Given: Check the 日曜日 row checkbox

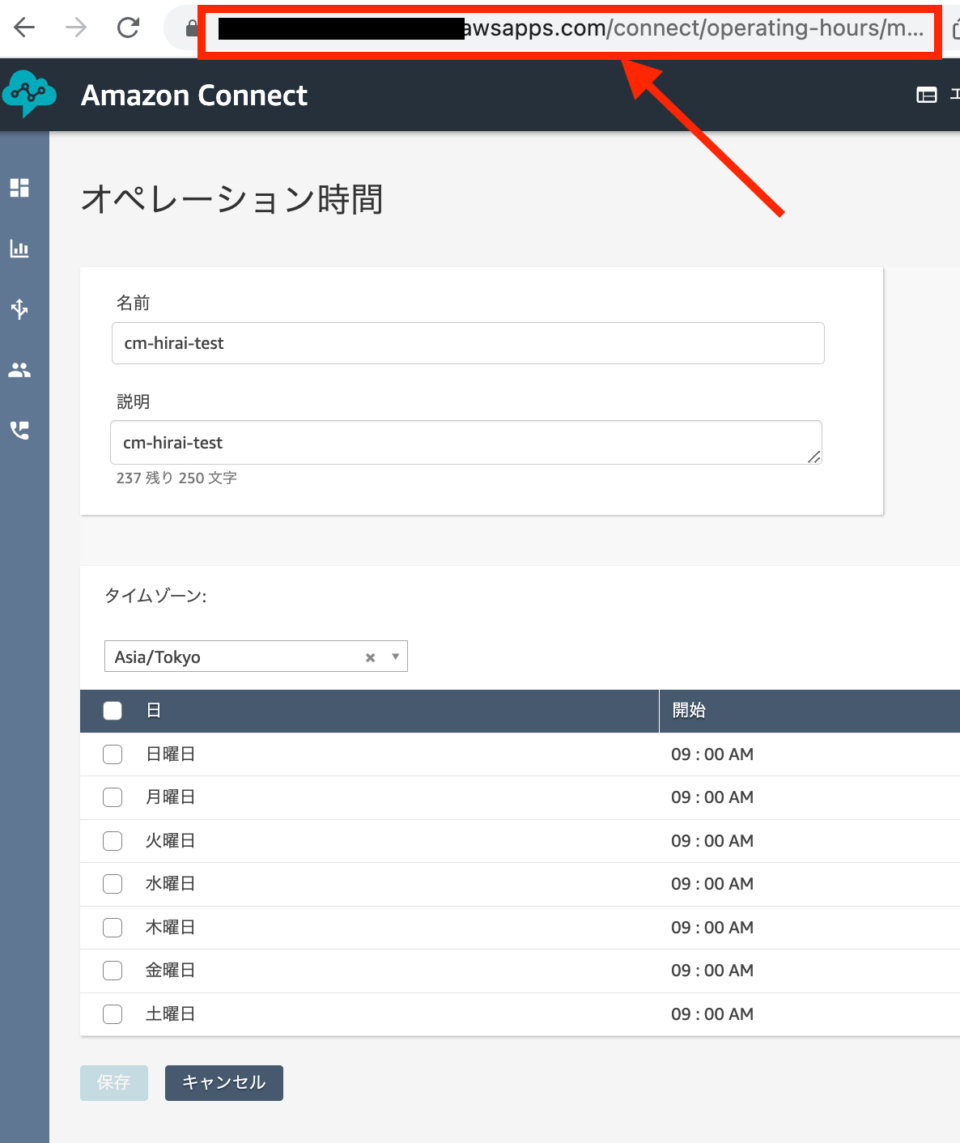Looking at the screenshot, I should (x=112, y=754).
